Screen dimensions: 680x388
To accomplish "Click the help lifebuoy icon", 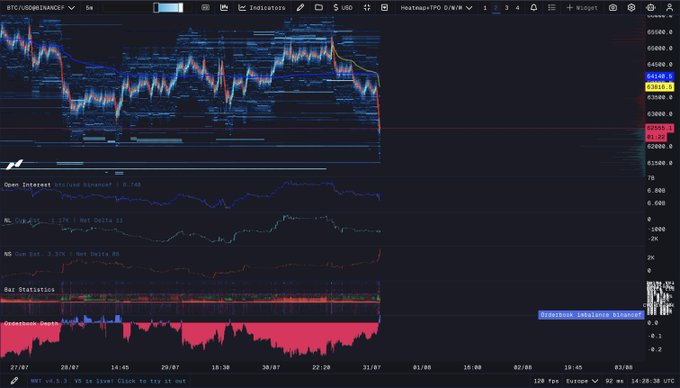I will coord(651,7).
